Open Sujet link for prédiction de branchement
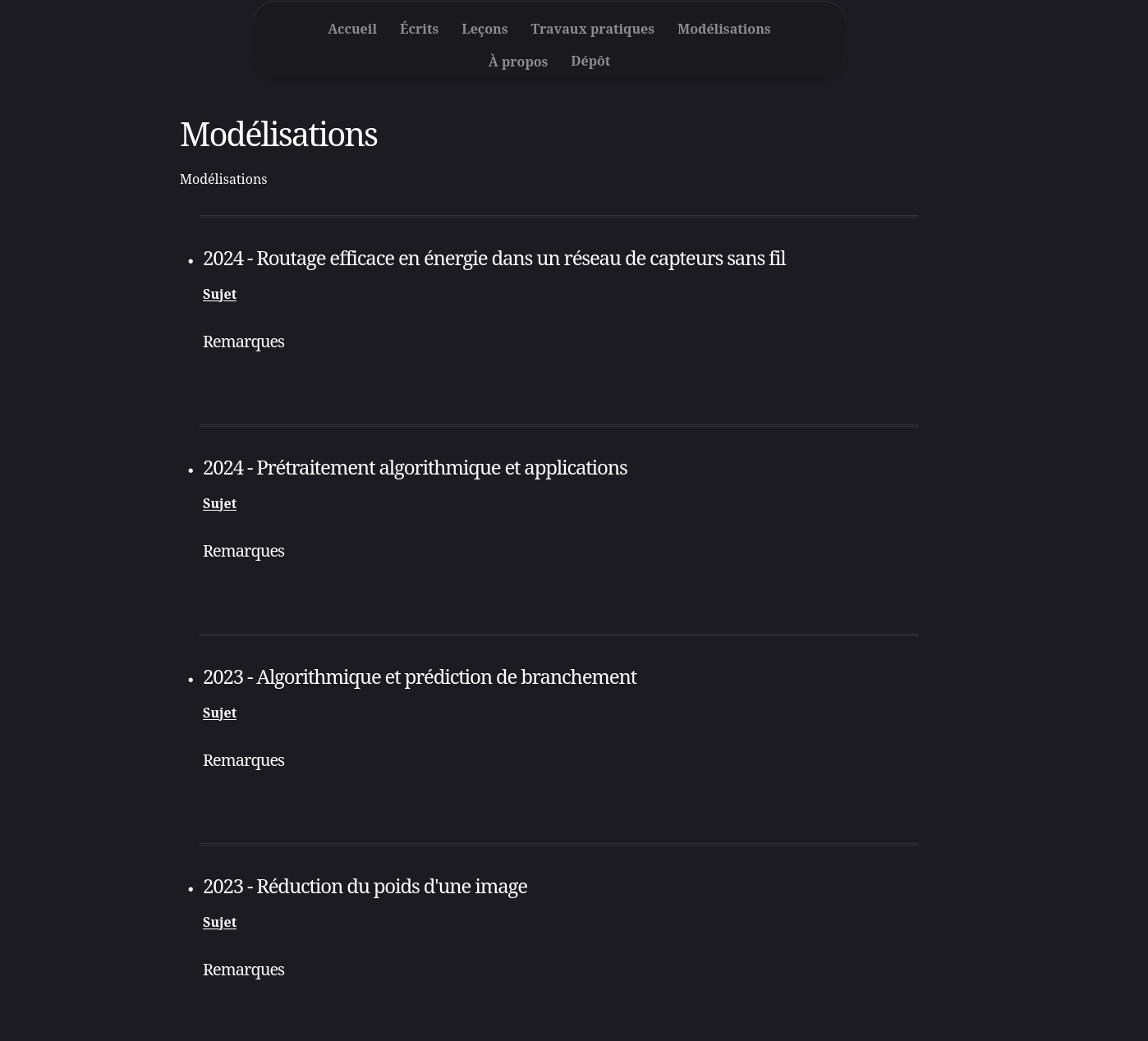 click(x=219, y=713)
